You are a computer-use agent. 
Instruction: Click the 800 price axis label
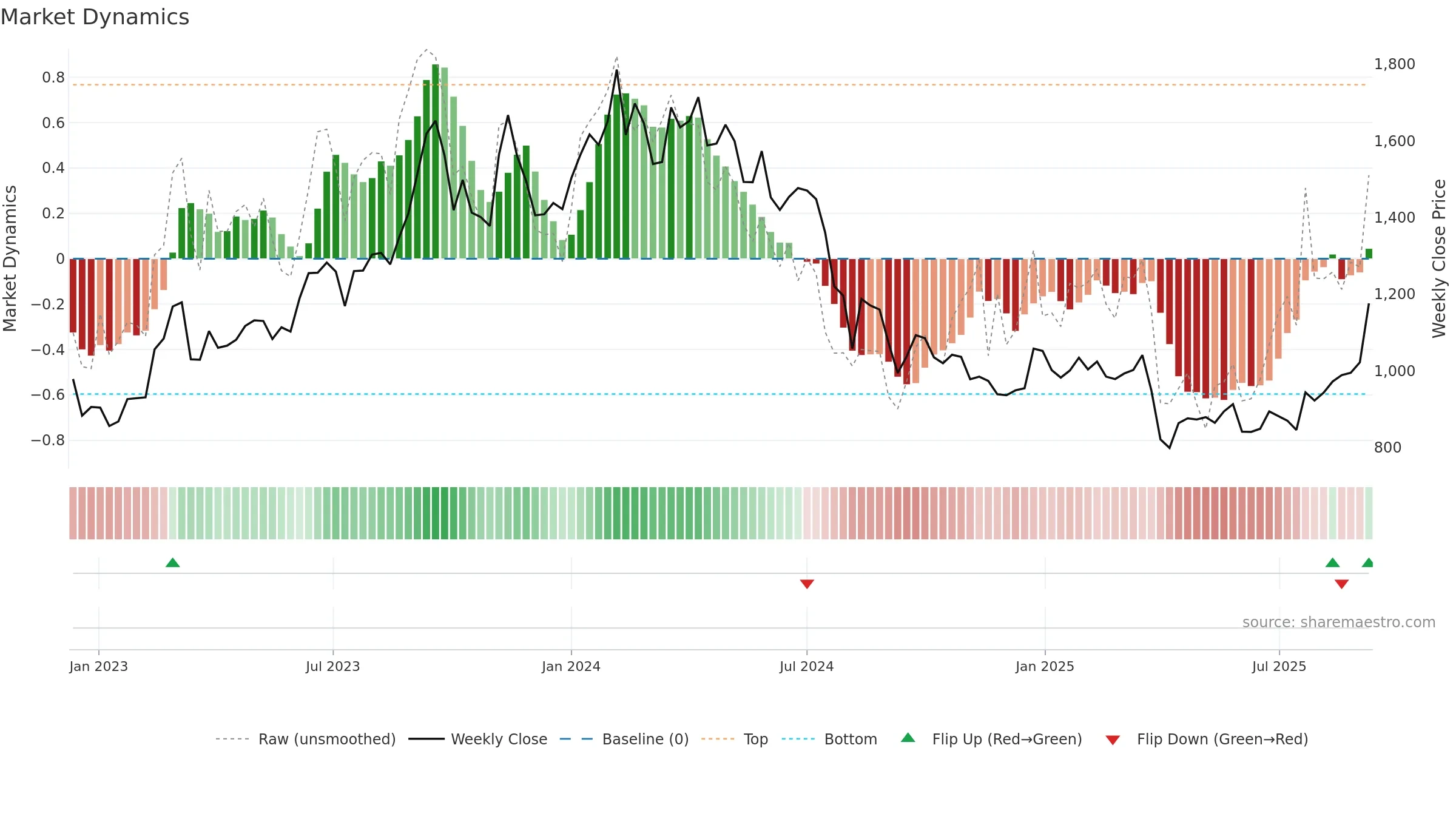click(x=1388, y=447)
